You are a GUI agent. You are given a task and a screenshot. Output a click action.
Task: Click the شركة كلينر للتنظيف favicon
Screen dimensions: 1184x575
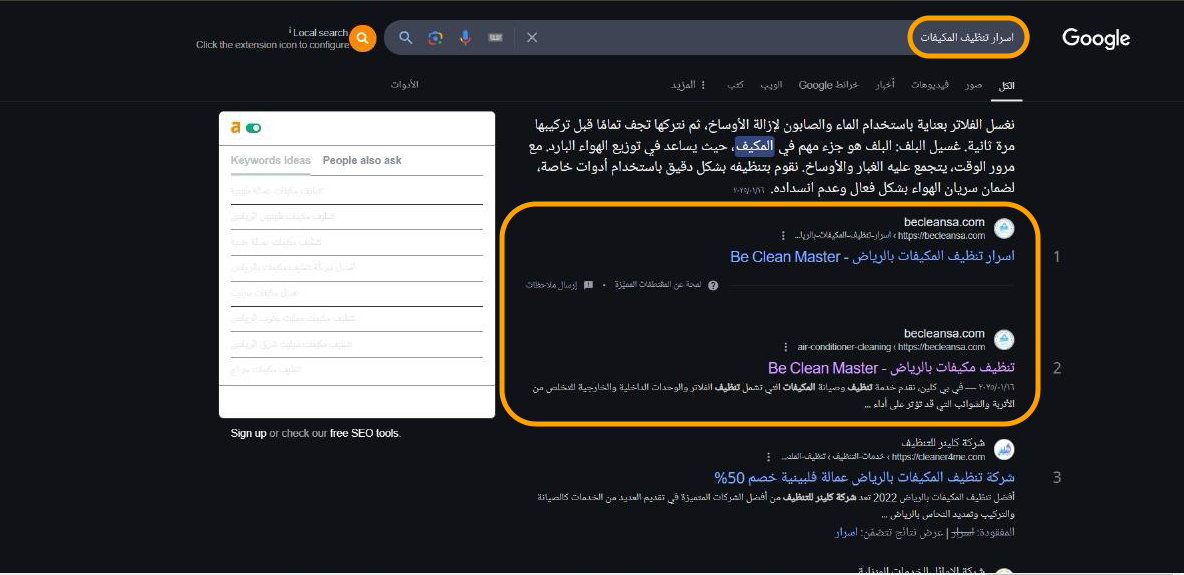pos(1004,450)
